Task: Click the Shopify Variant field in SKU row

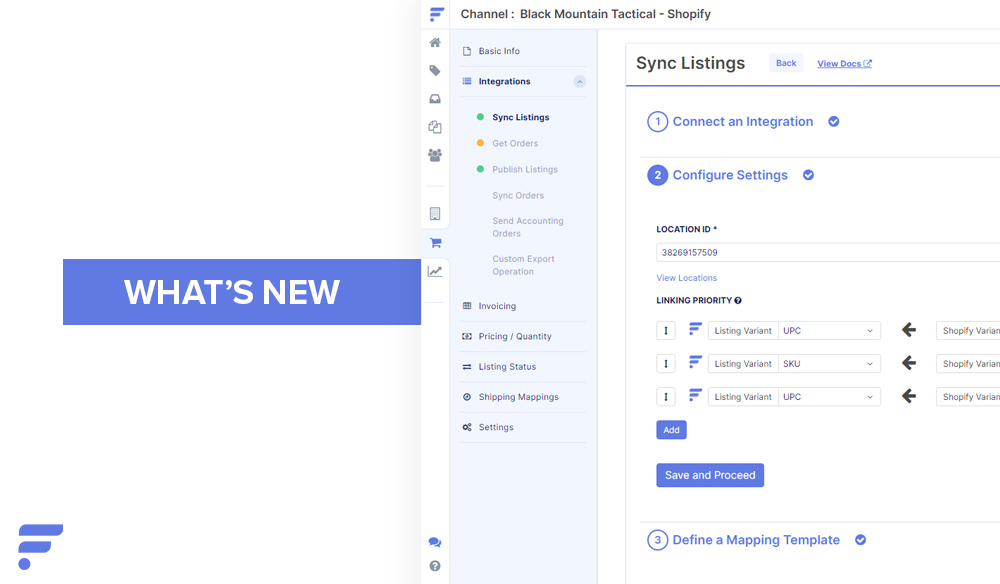Action: pos(968,364)
